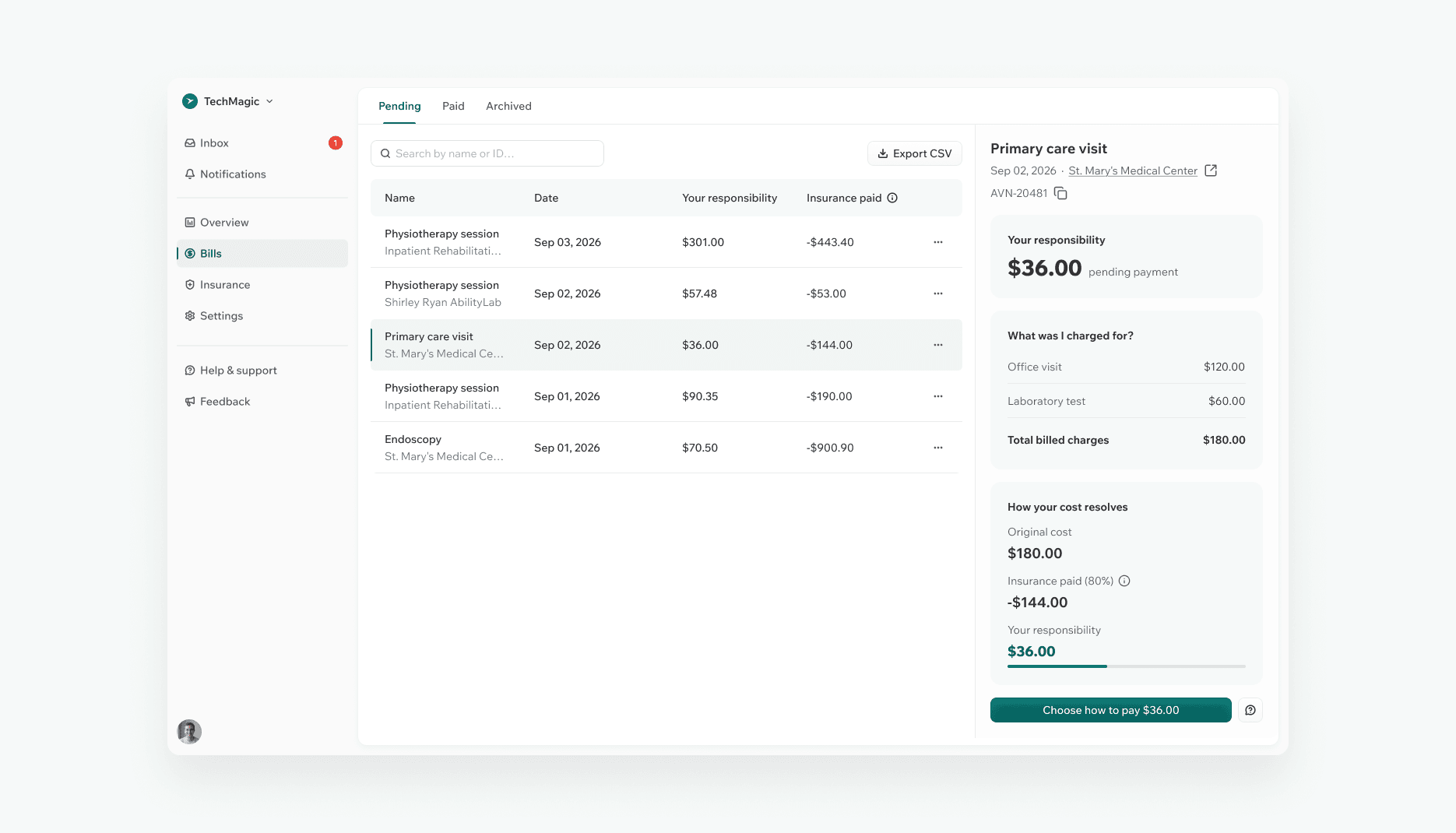1456x833 pixels.
Task: Open Settings from the sidebar
Action: (x=262, y=316)
